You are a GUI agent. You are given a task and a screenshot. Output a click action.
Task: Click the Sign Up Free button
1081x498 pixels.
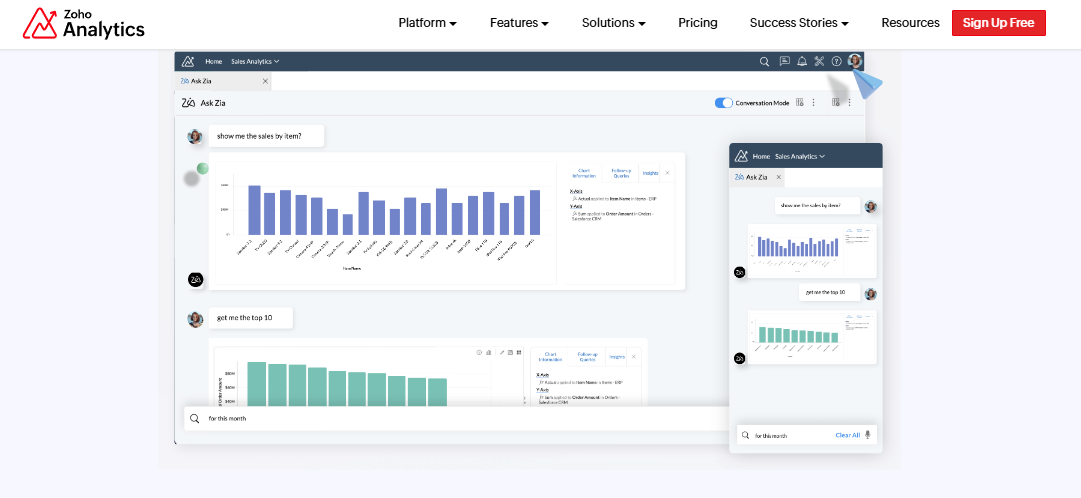[998, 23]
